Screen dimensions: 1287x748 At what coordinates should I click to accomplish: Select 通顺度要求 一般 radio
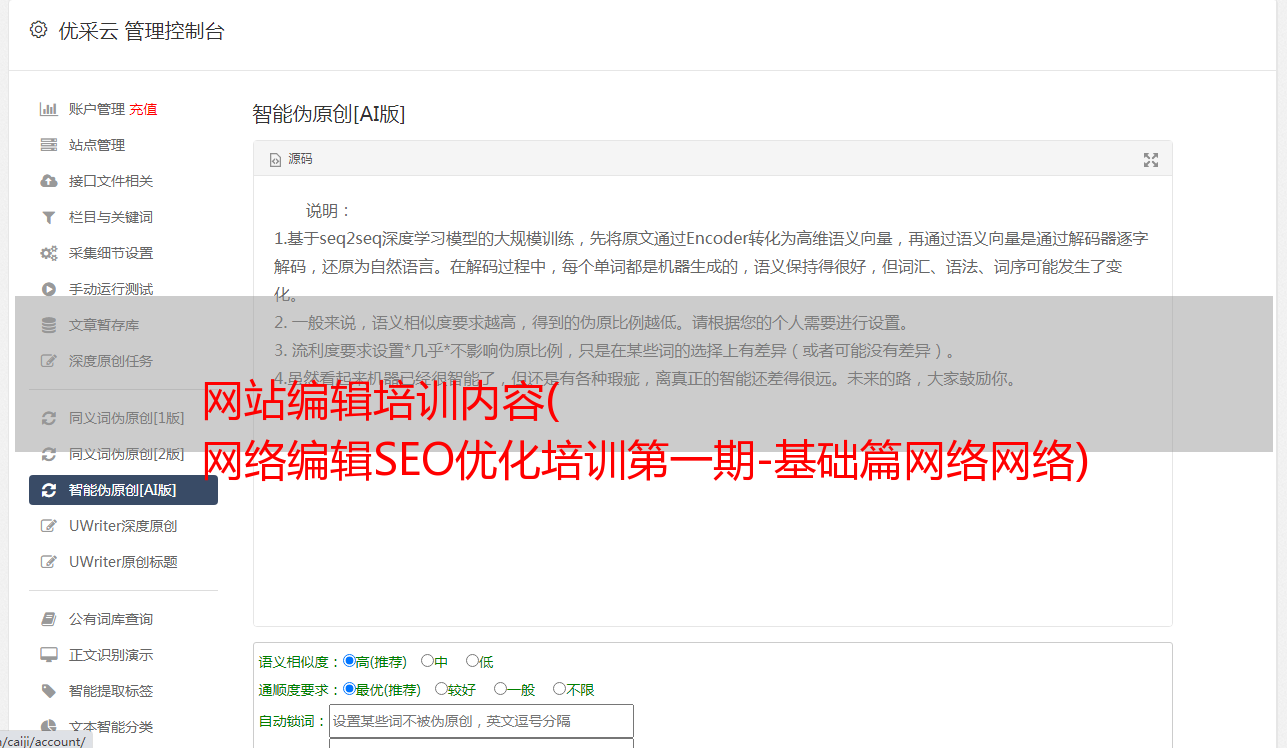[x=500, y=688]
